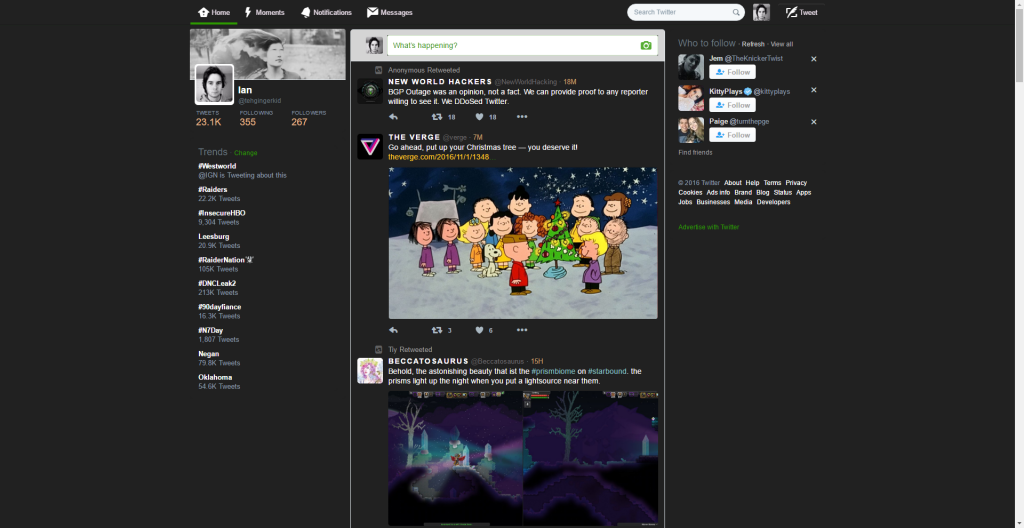Image resolution: width=1024 pixels, height=528 pixels.
Task: Open the #RaiderNation trend
Action: 226,260
